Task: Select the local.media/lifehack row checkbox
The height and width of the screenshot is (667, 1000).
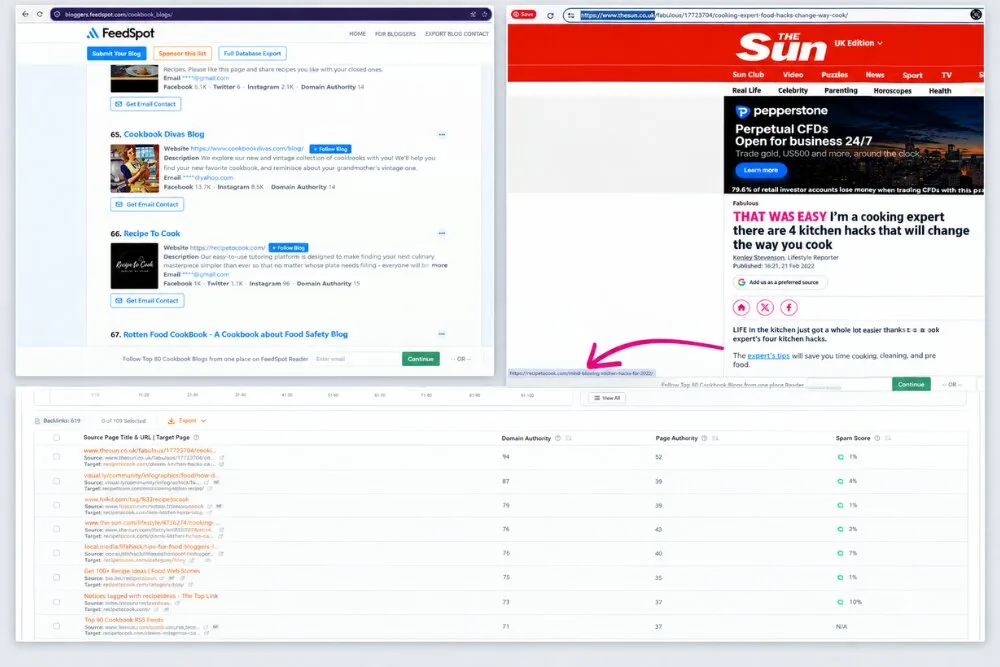Action: click(56, 553)
